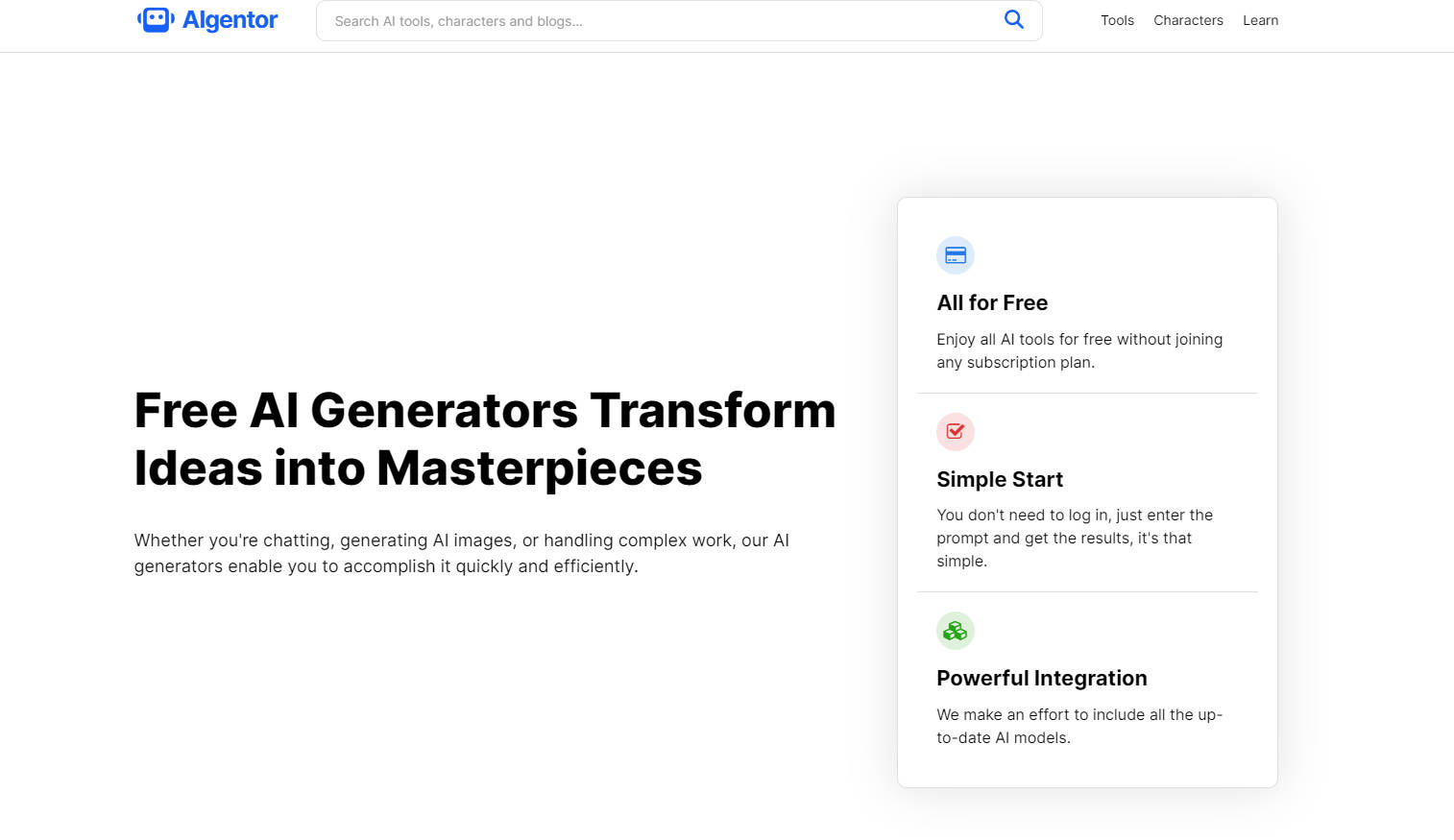Click the hero paragraph about chatting and images
This screenshot has height=840, width=1454.
click(x=461, y=553)
